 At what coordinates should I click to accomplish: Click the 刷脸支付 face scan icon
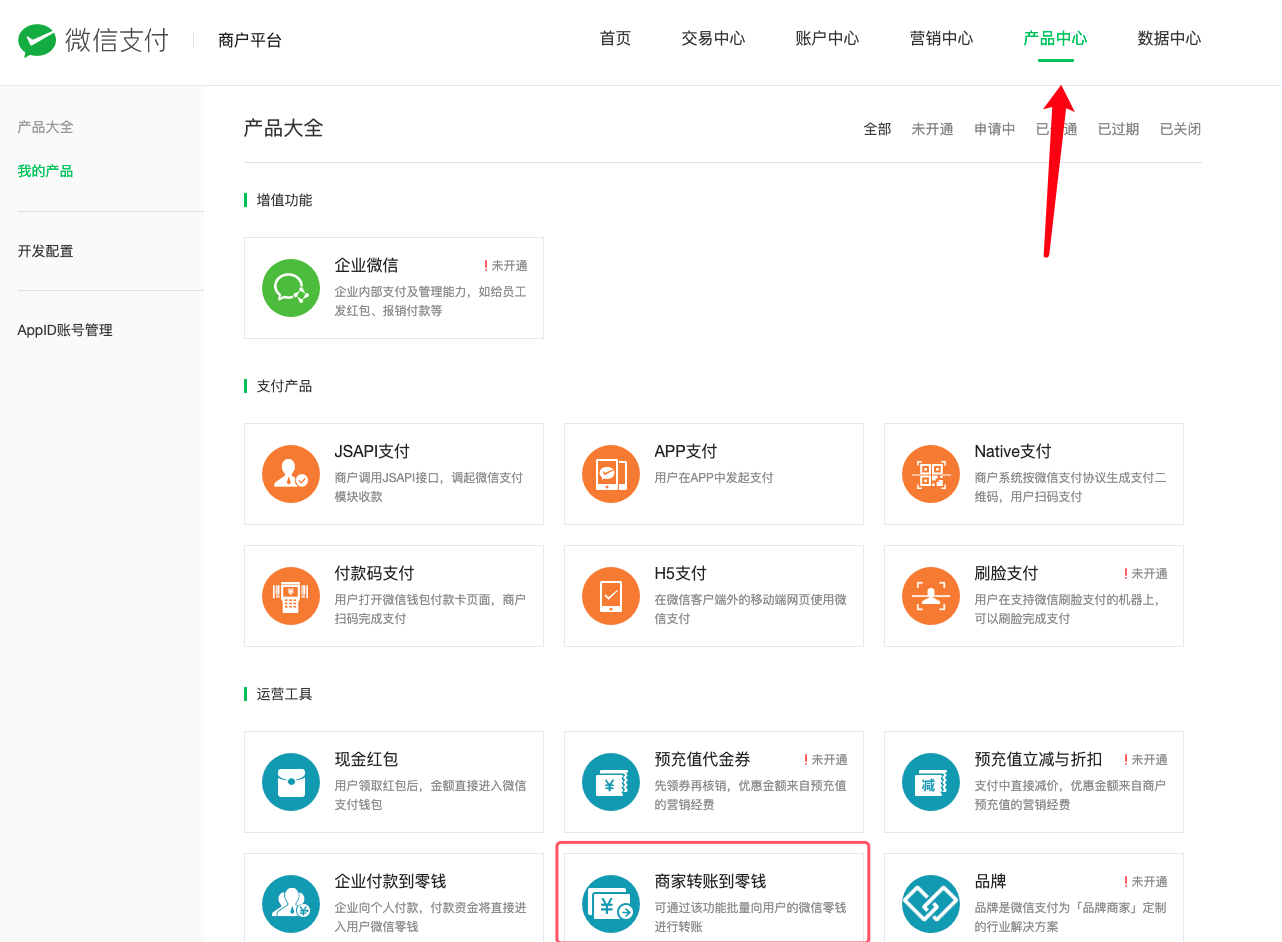coord(931,596)
